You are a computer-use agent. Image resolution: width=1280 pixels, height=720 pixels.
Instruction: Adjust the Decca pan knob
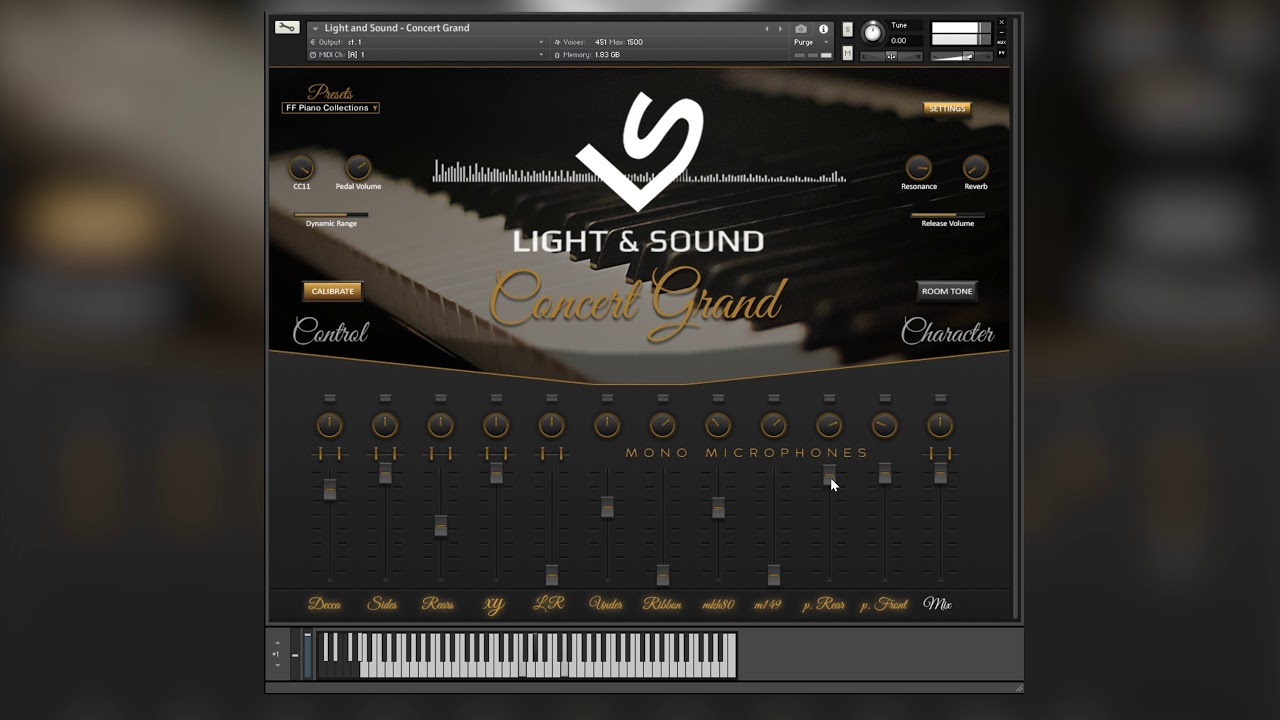point(329,425)
